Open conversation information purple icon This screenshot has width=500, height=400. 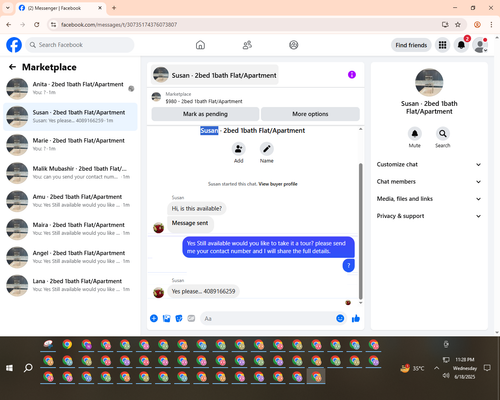(x=352, y=75)
